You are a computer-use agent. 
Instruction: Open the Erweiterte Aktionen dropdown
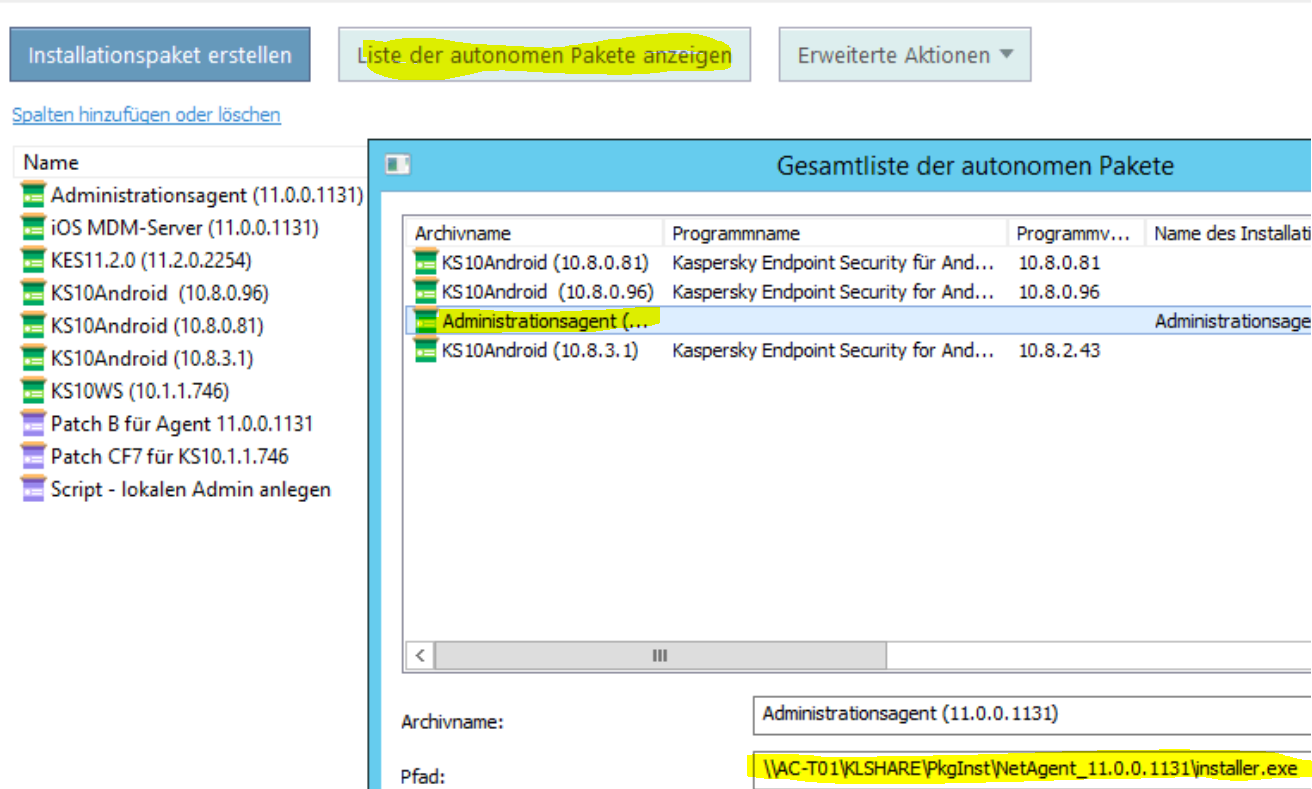tap(904, 55)
